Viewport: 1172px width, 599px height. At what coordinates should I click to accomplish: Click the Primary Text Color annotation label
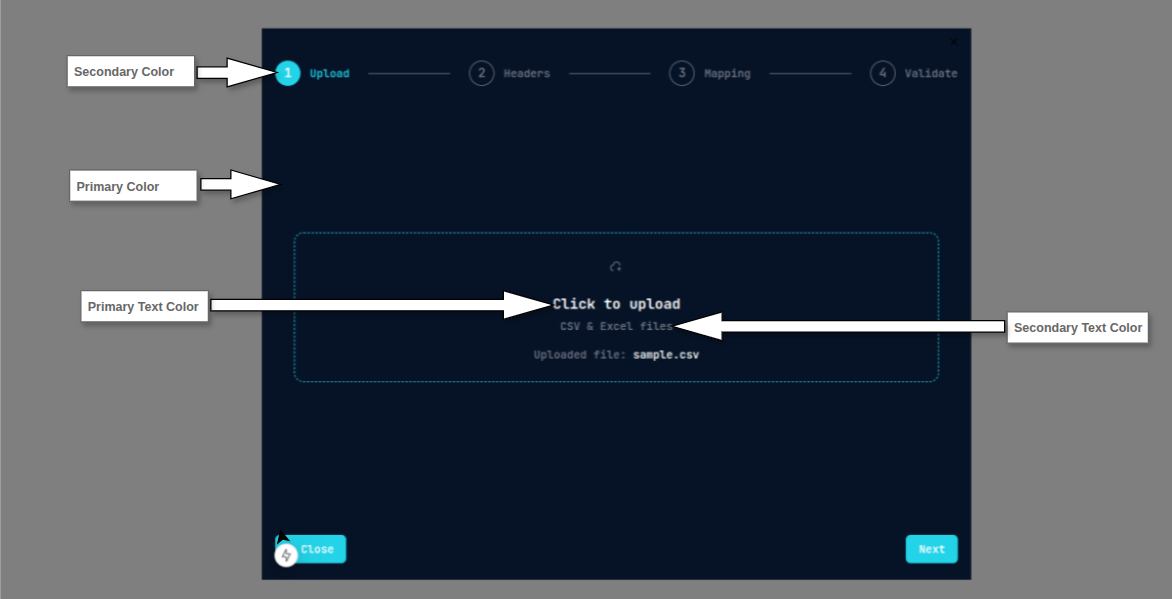[x=144, y=307]
